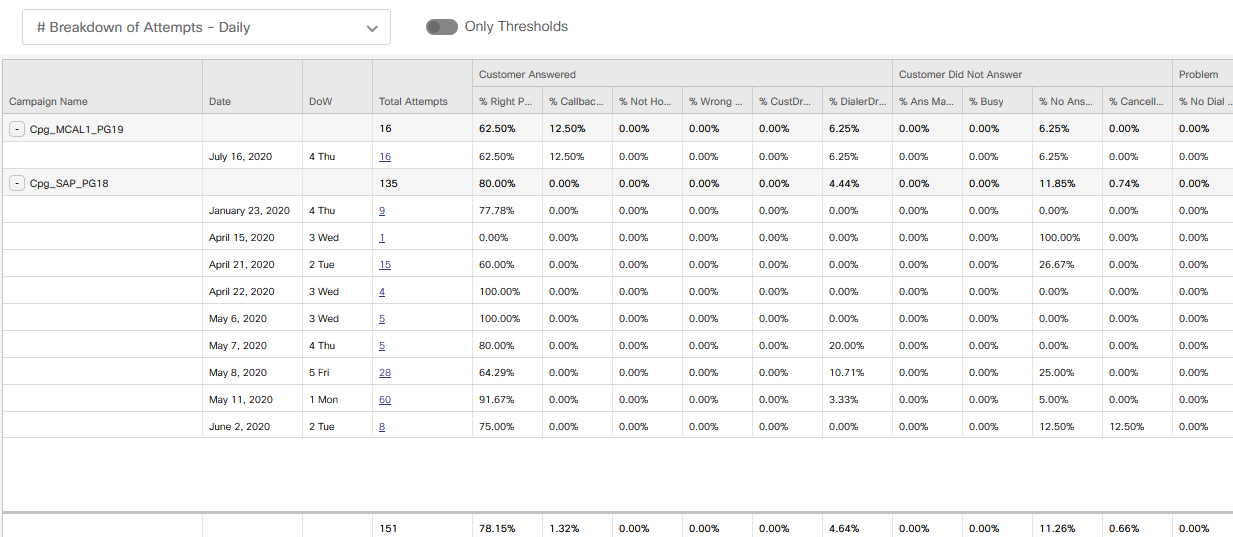Open the May 11, 2020 attempts link 60
The height and width of the screenshot is (537, 1233).
point(385,400)
